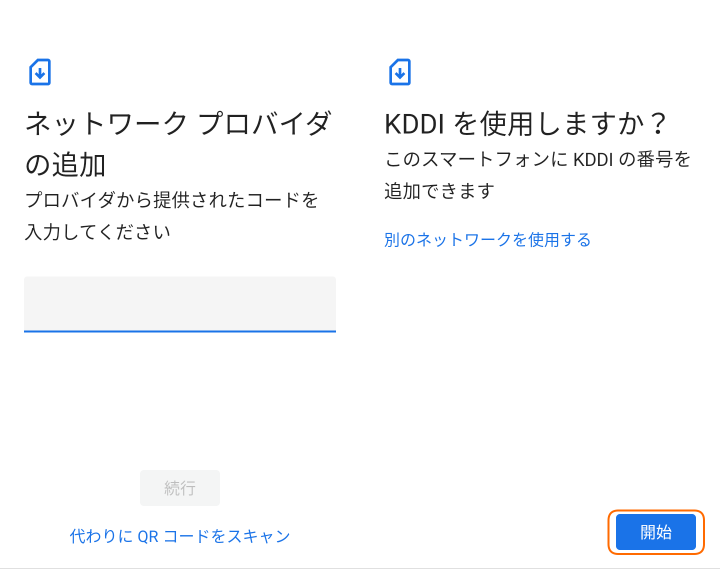This screenshot has height=569, width=720.
Task: Click the KDDI を使用しますか？ heading
Action: tap(526, 124)
